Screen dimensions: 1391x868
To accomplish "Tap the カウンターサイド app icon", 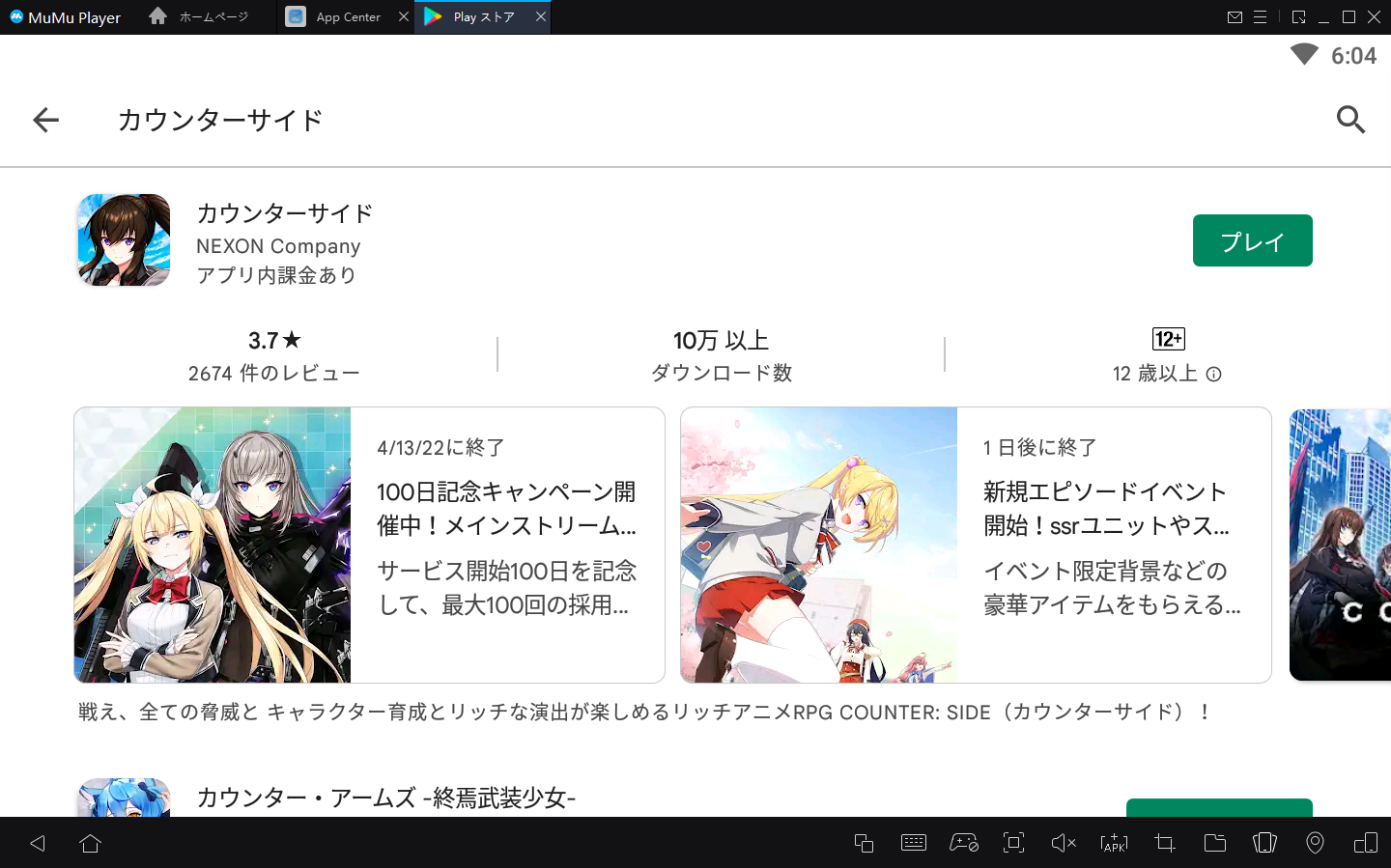I will click(x=124, y=240).
